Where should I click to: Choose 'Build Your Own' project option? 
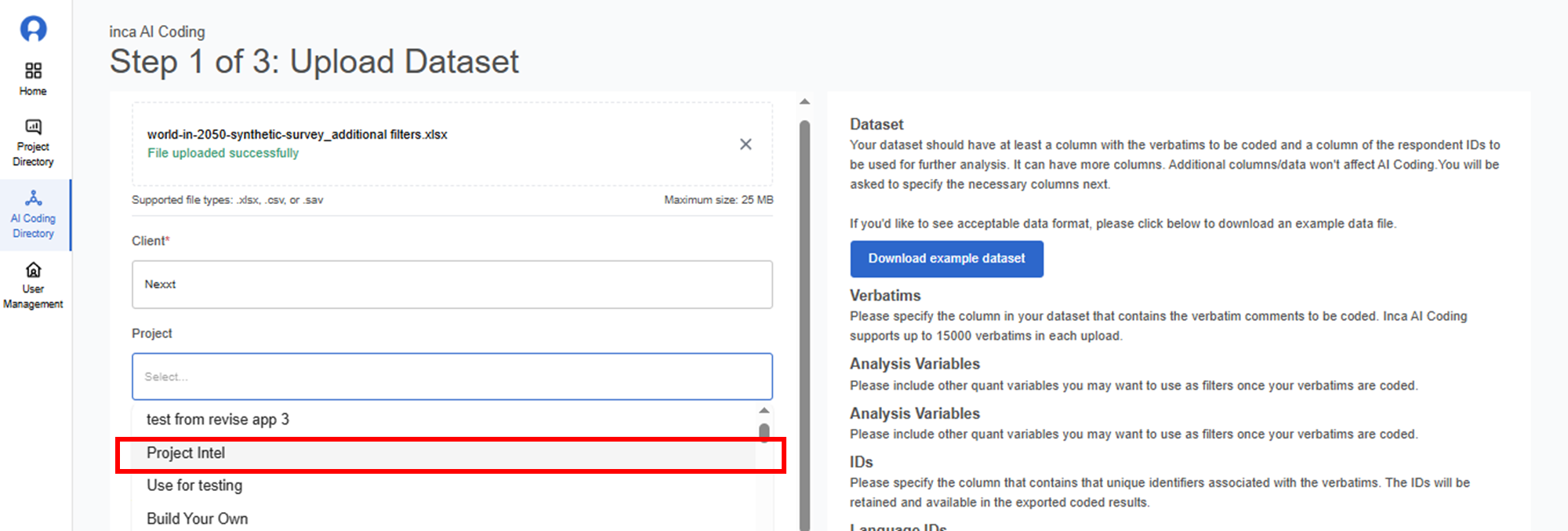[x=198, y=518]
